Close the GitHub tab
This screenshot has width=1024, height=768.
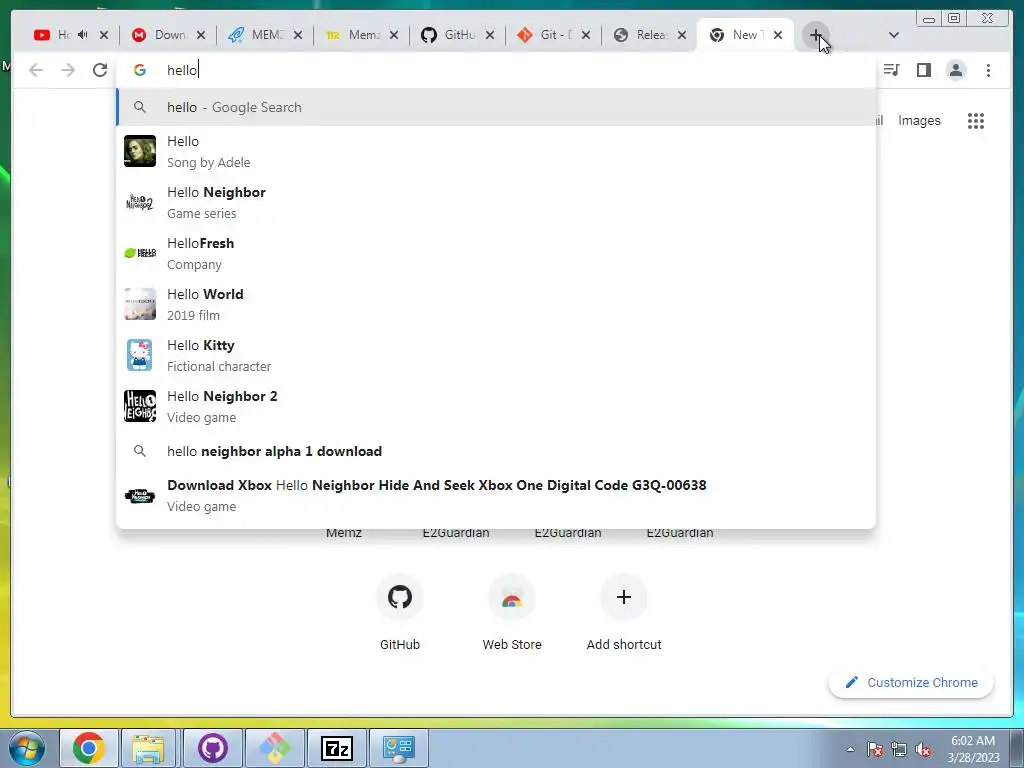click(490, 35)
